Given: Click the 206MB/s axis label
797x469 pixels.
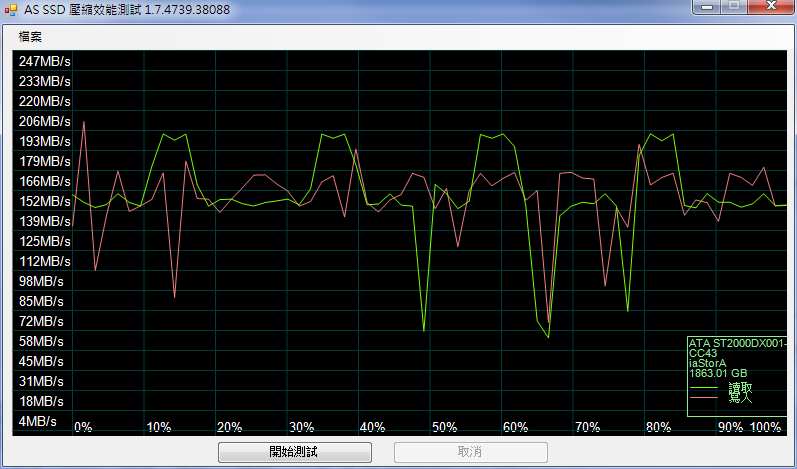Looking at the screenshot, I should click(45, 121).
